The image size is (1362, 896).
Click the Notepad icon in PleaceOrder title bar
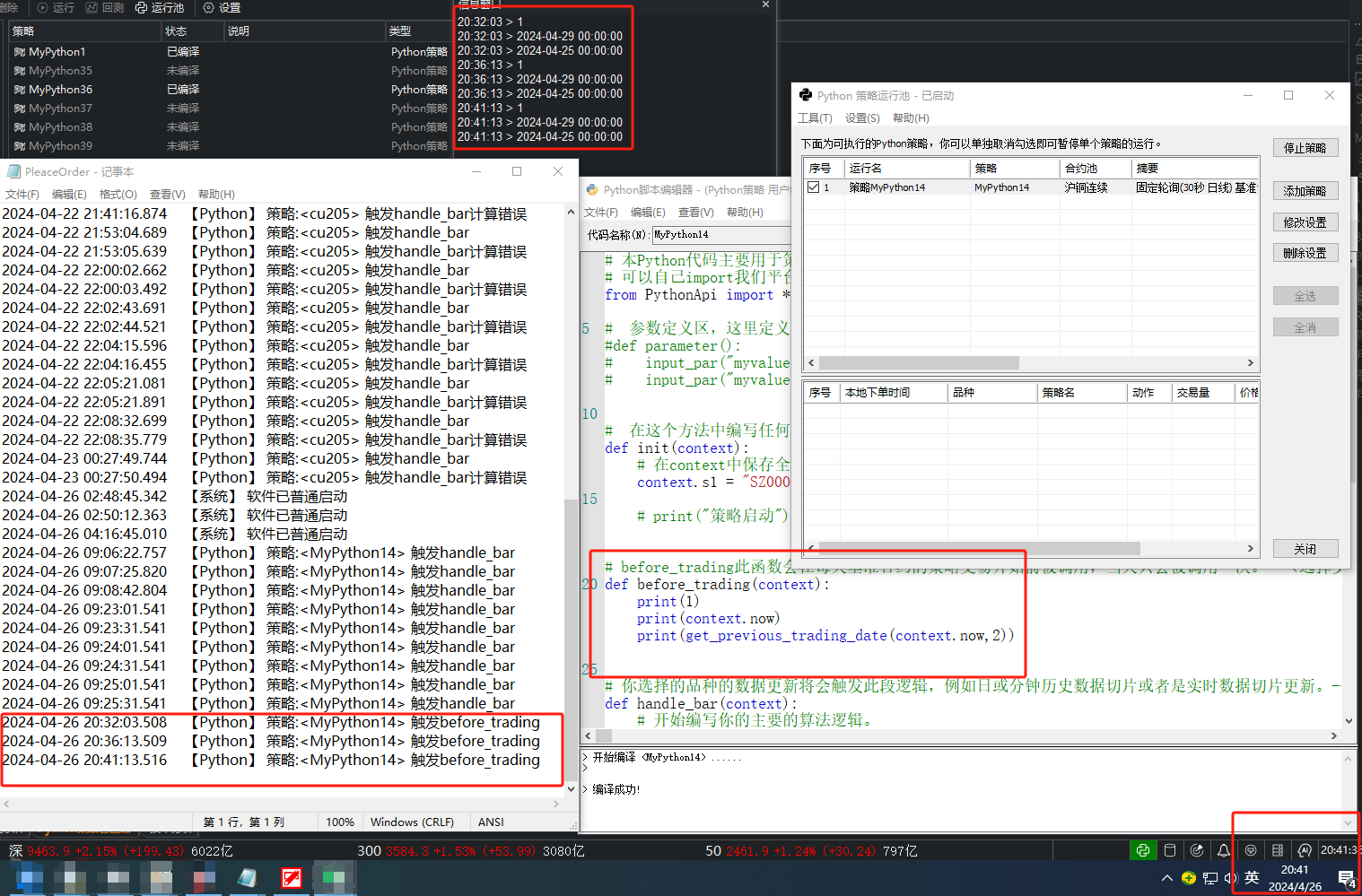[13, 171]
